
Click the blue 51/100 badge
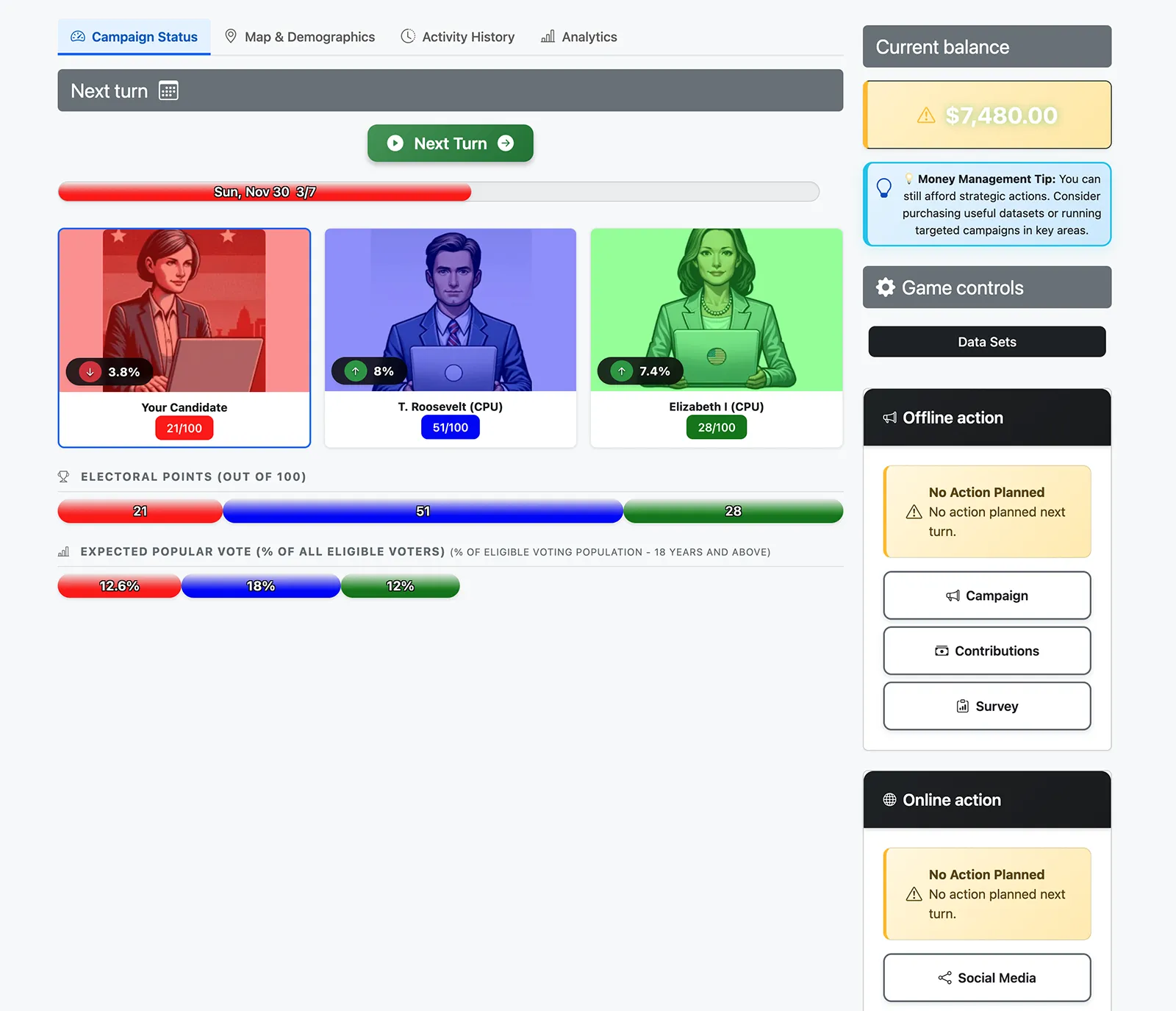point(451,427)
